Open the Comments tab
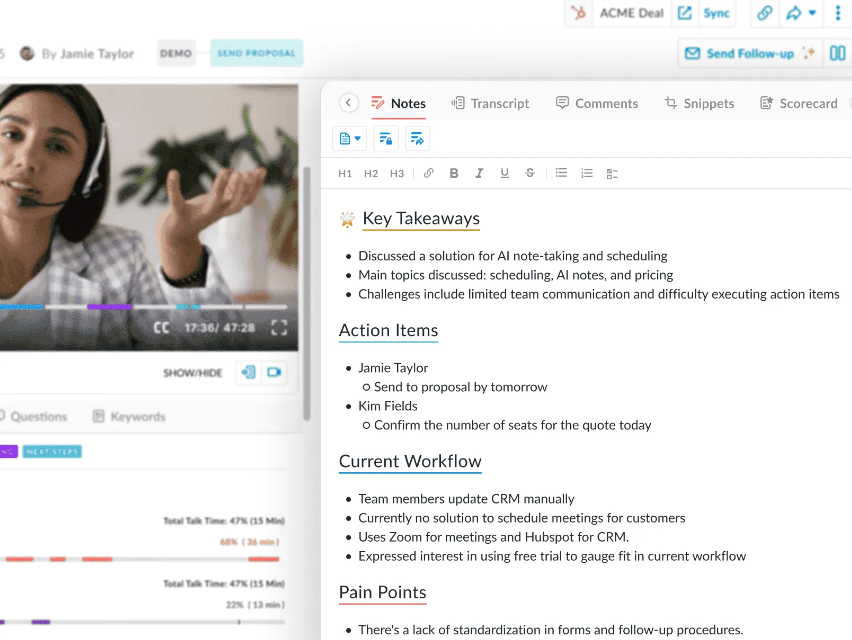Image resolution: width=852 pixels, height=640 pixels. (x=597, y=103)
